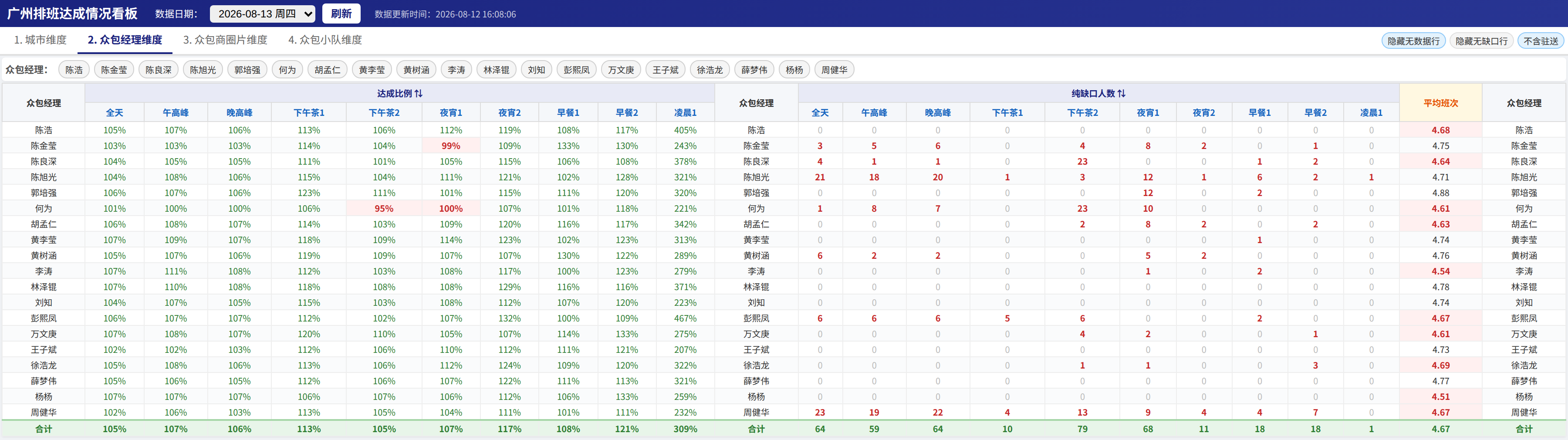Pick the 周健华 manager chip
The image size is (1568, 440).
point(835,69)
